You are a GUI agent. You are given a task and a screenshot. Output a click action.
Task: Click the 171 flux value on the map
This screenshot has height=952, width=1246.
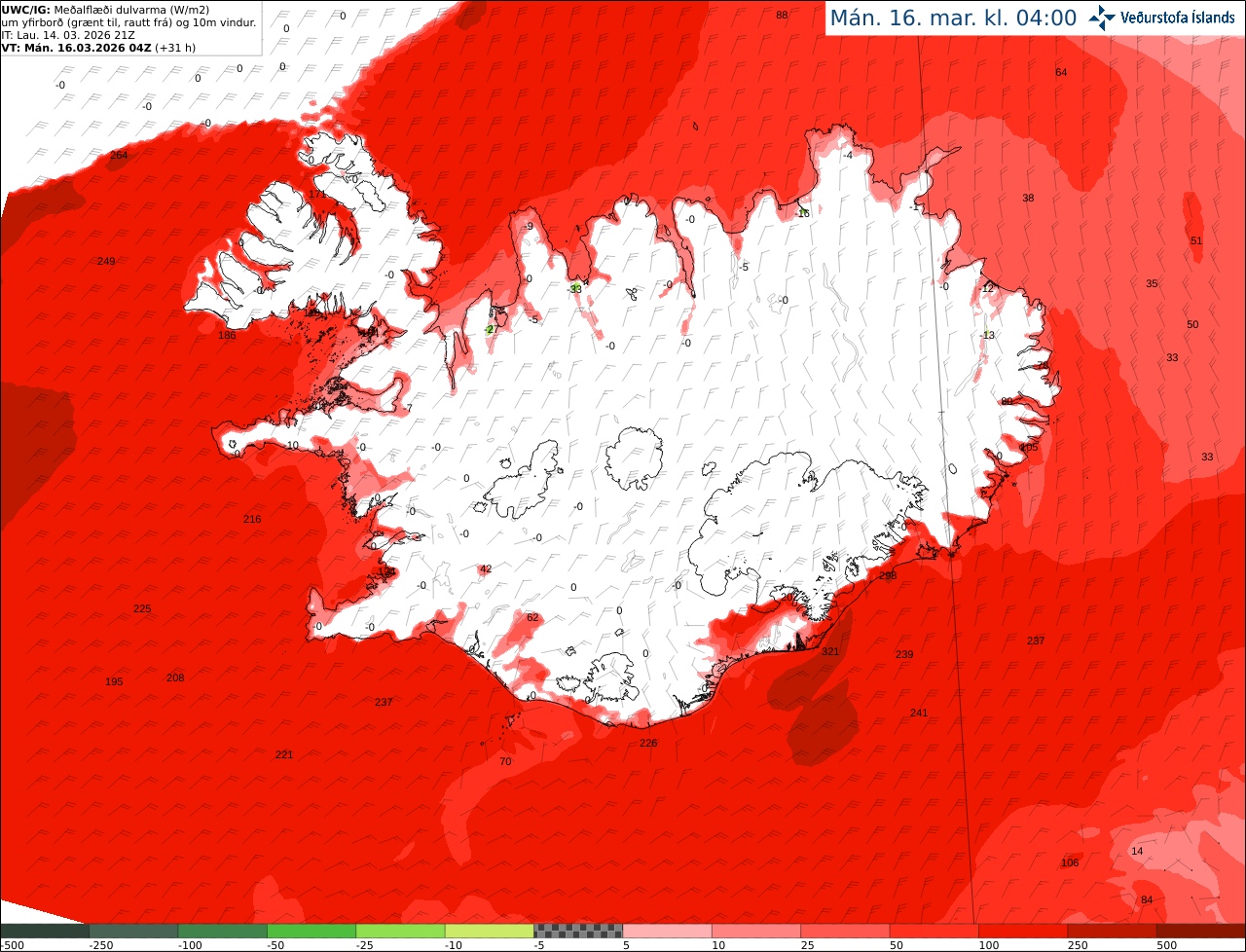(317, 195)
